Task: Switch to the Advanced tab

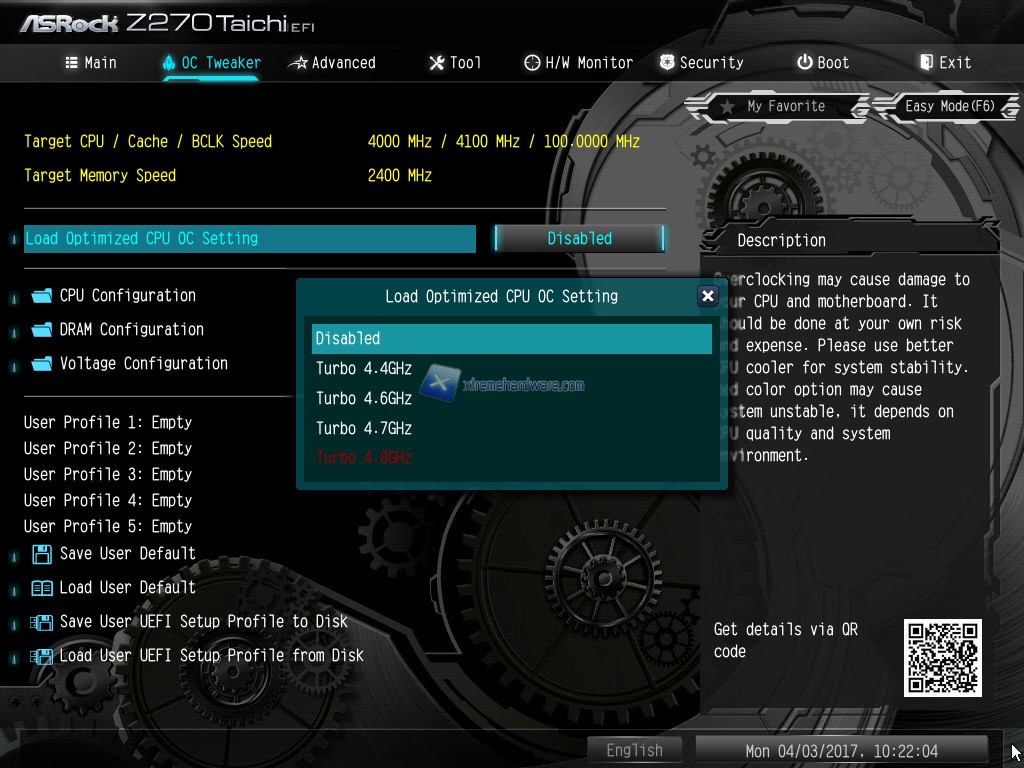Action: pyautogui.click(x=332, y=63)
